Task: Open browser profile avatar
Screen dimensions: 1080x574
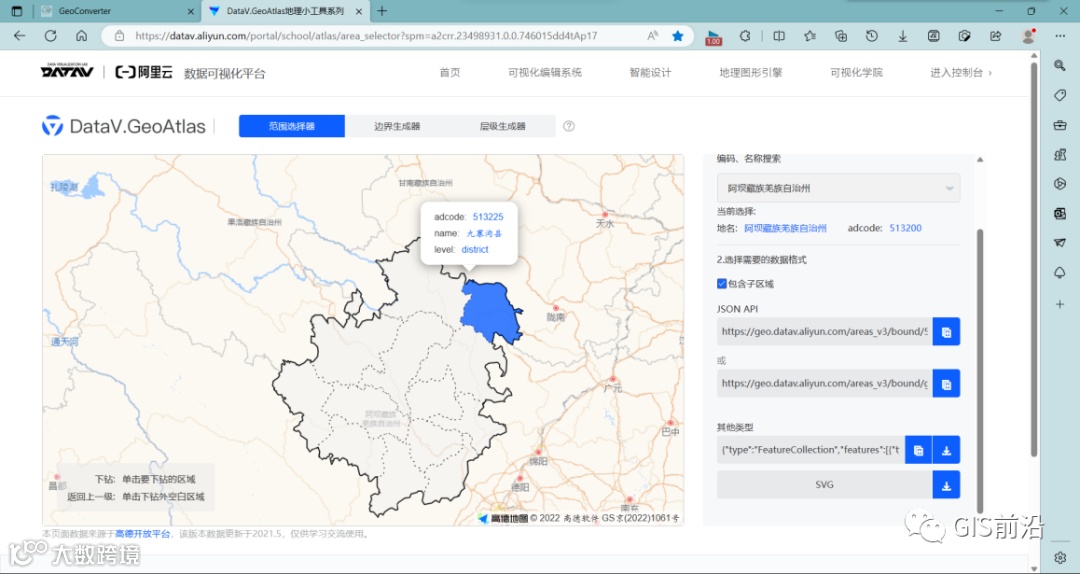Action: click(x=1028, y=36)
